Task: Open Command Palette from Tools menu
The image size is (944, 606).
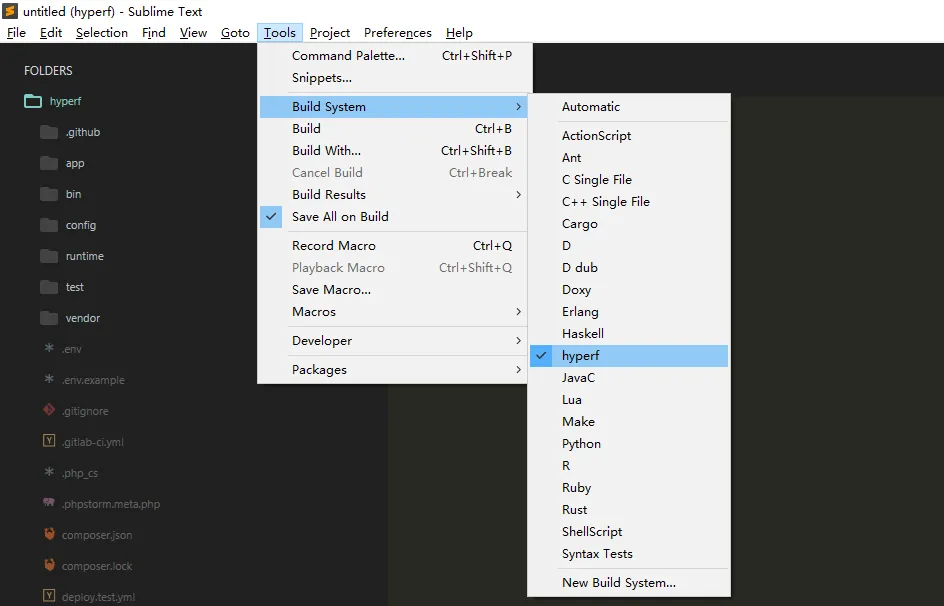Action: 393,55
